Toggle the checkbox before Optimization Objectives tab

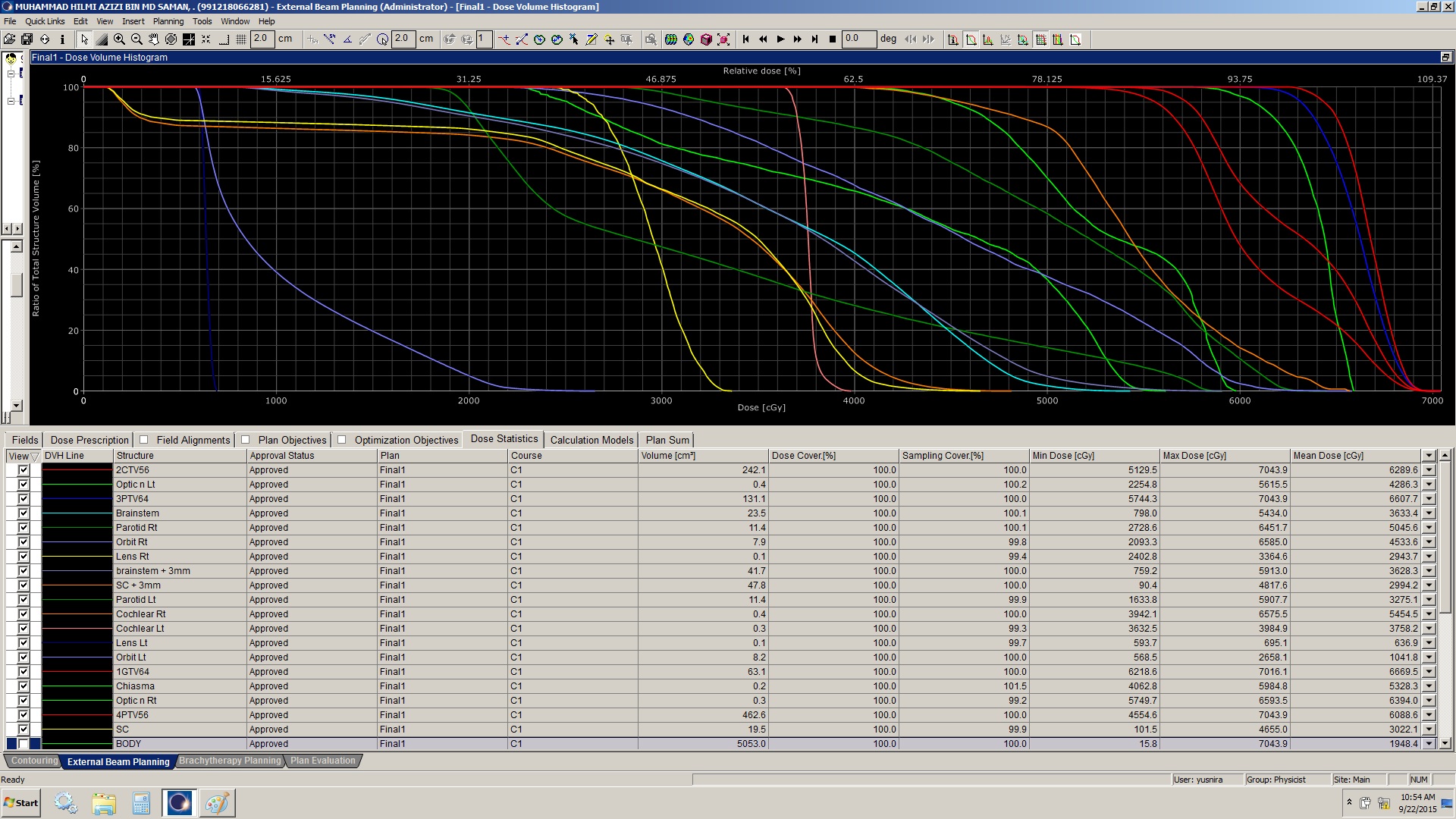(x=341, y=440)
